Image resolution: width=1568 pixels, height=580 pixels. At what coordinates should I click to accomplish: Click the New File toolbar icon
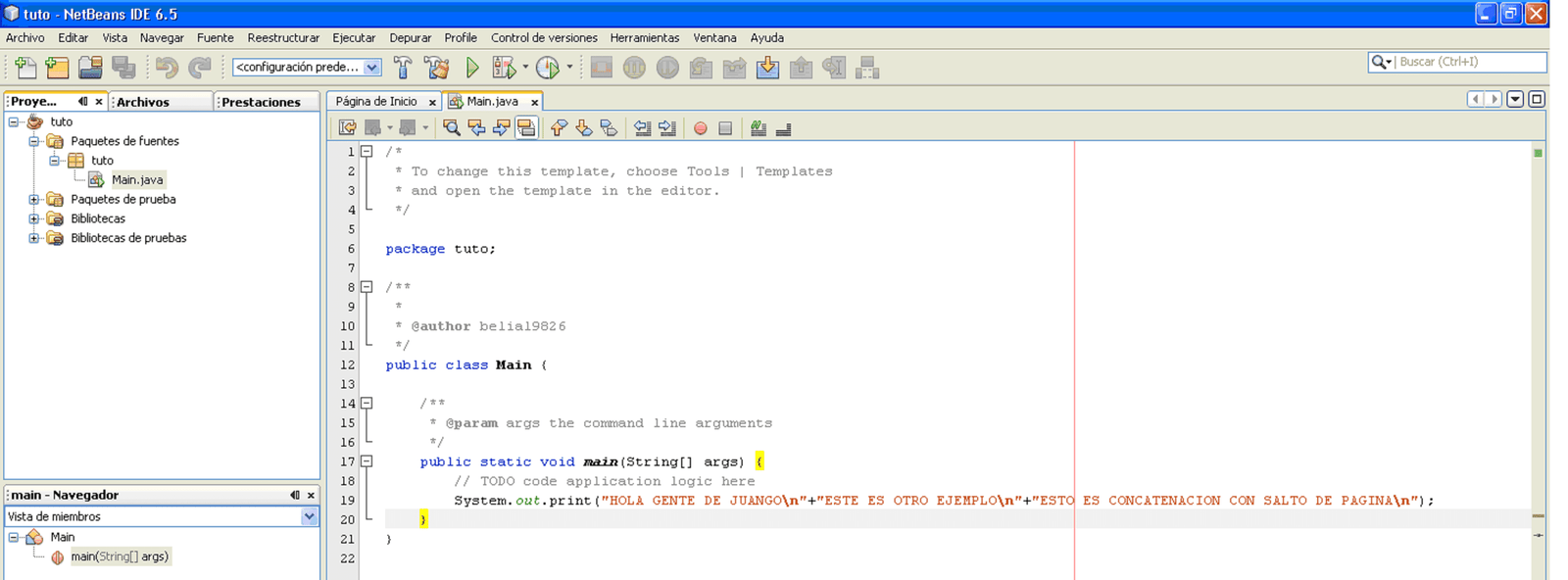pyautogui.click(x=26, y=68)
